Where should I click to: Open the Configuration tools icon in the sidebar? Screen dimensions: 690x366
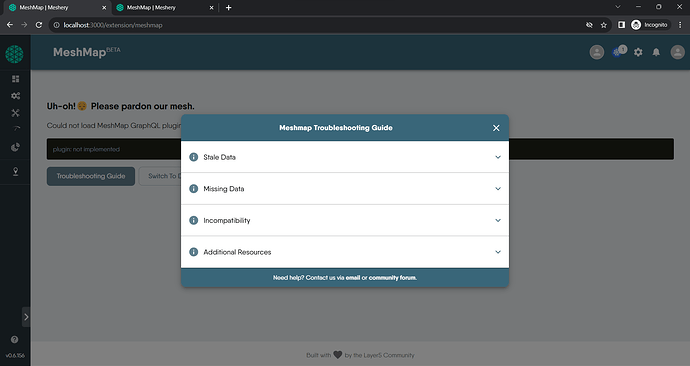tap(15, 113)
